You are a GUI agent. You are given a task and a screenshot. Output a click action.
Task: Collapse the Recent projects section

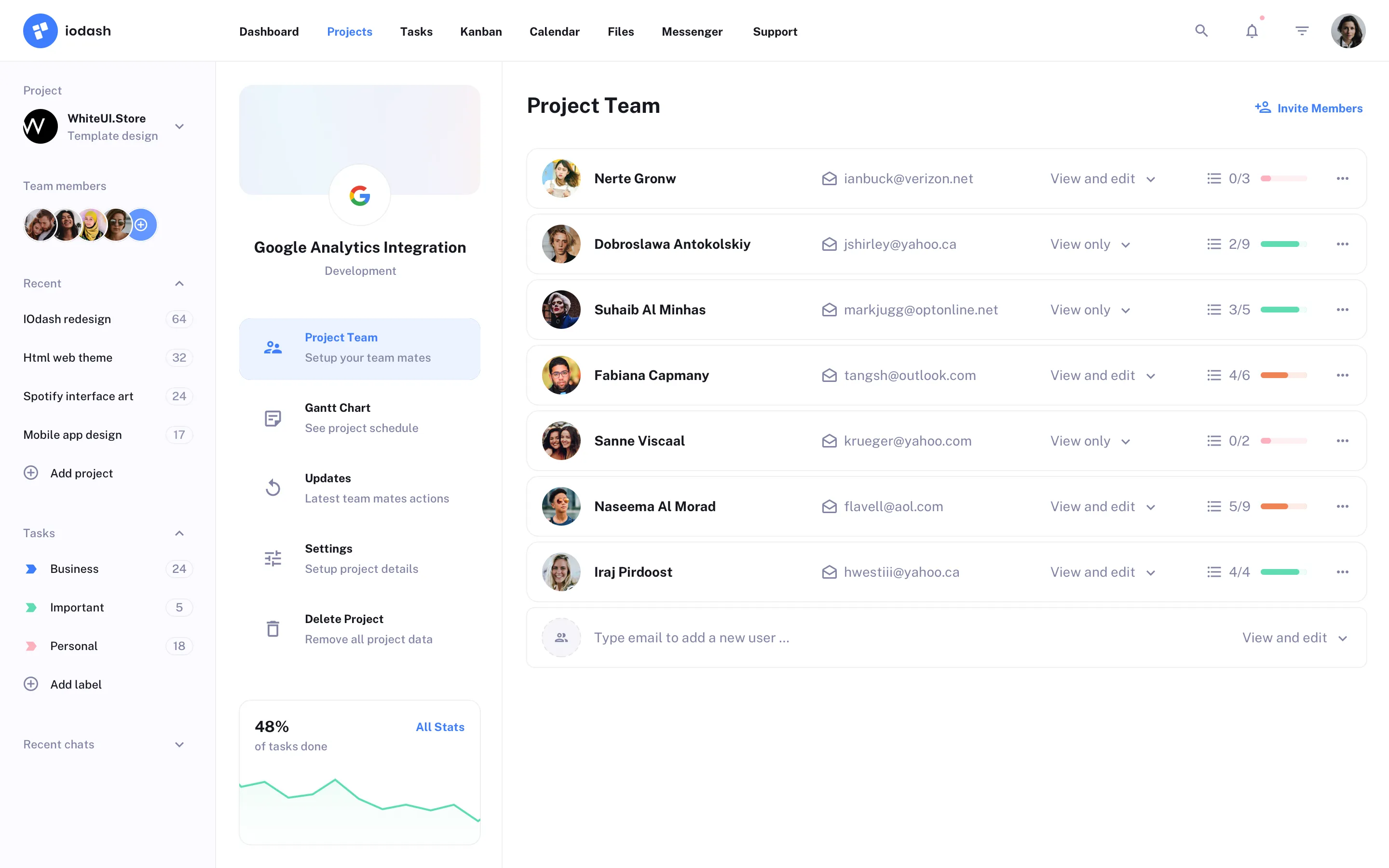pyautogui.click(x=179, y=283)
